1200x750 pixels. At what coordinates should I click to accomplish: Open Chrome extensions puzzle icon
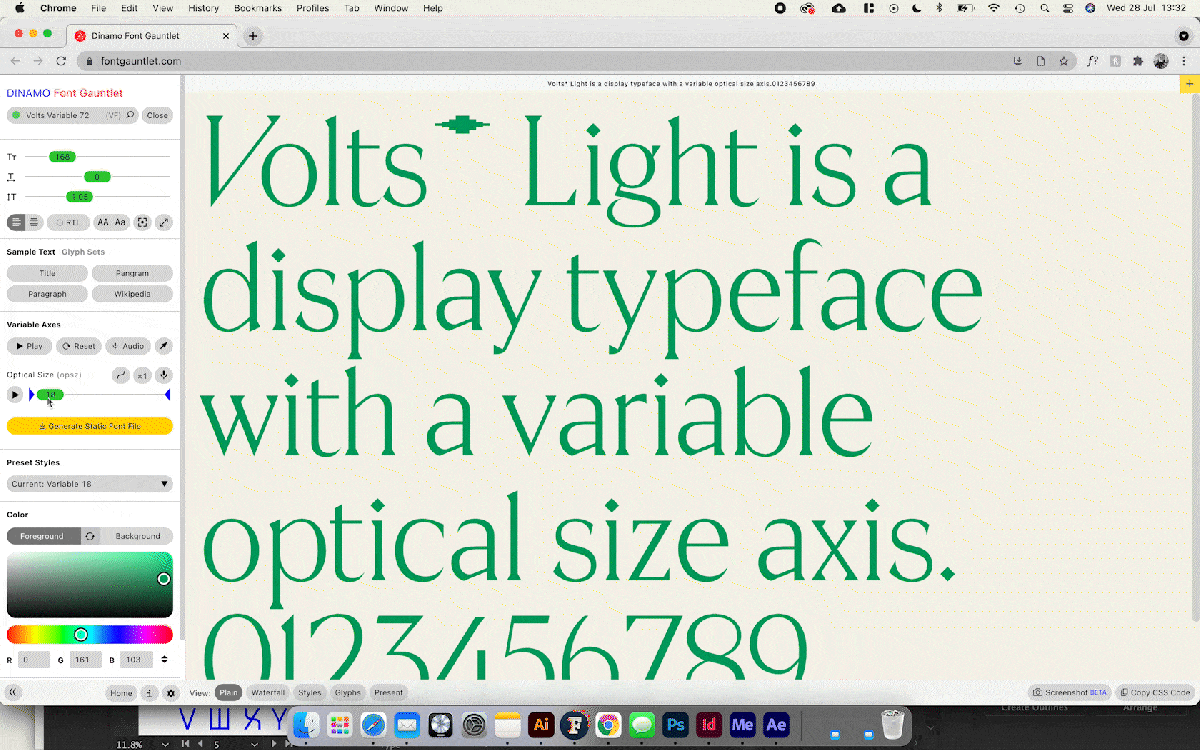[x=1138, y=61]
